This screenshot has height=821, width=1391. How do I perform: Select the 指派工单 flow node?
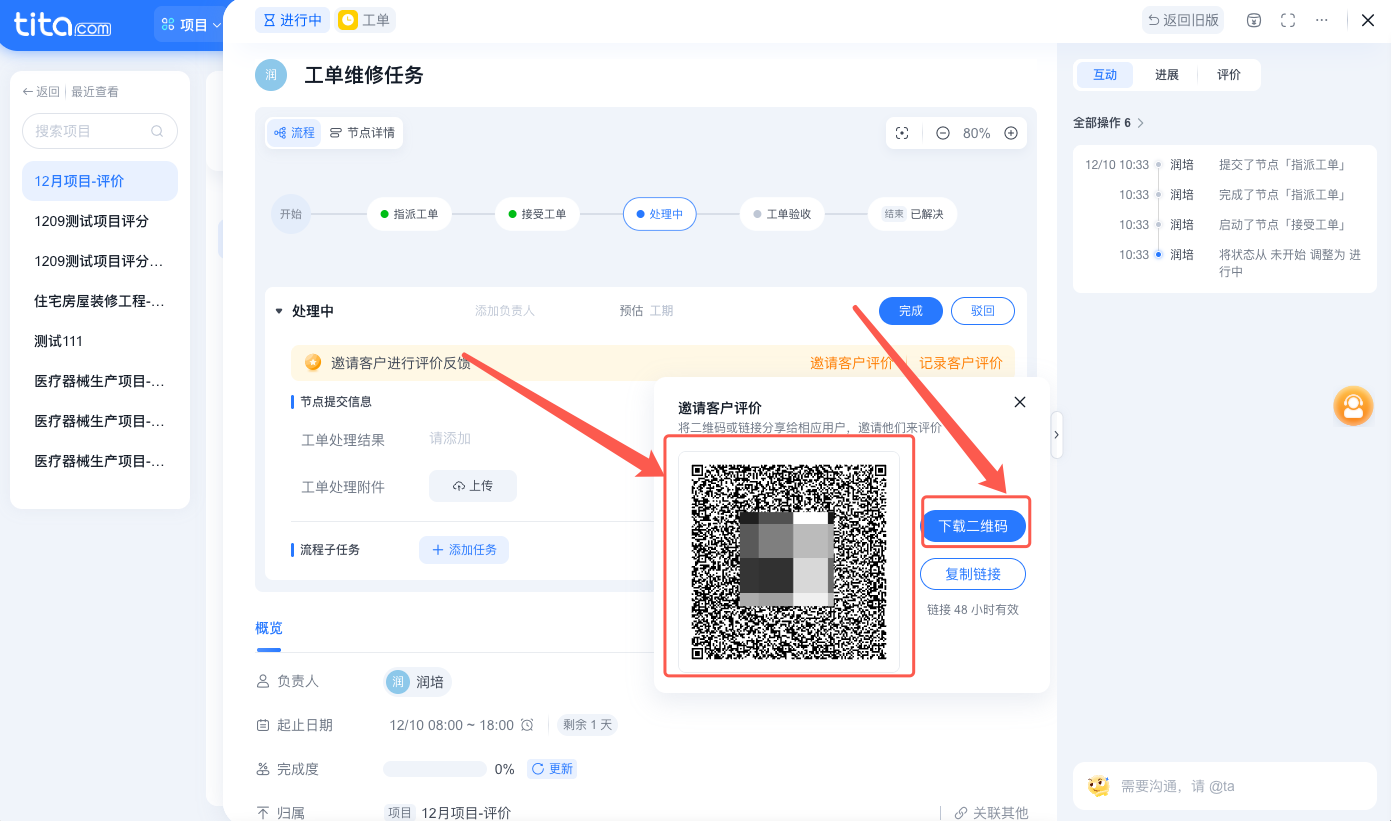click(409, 214)
